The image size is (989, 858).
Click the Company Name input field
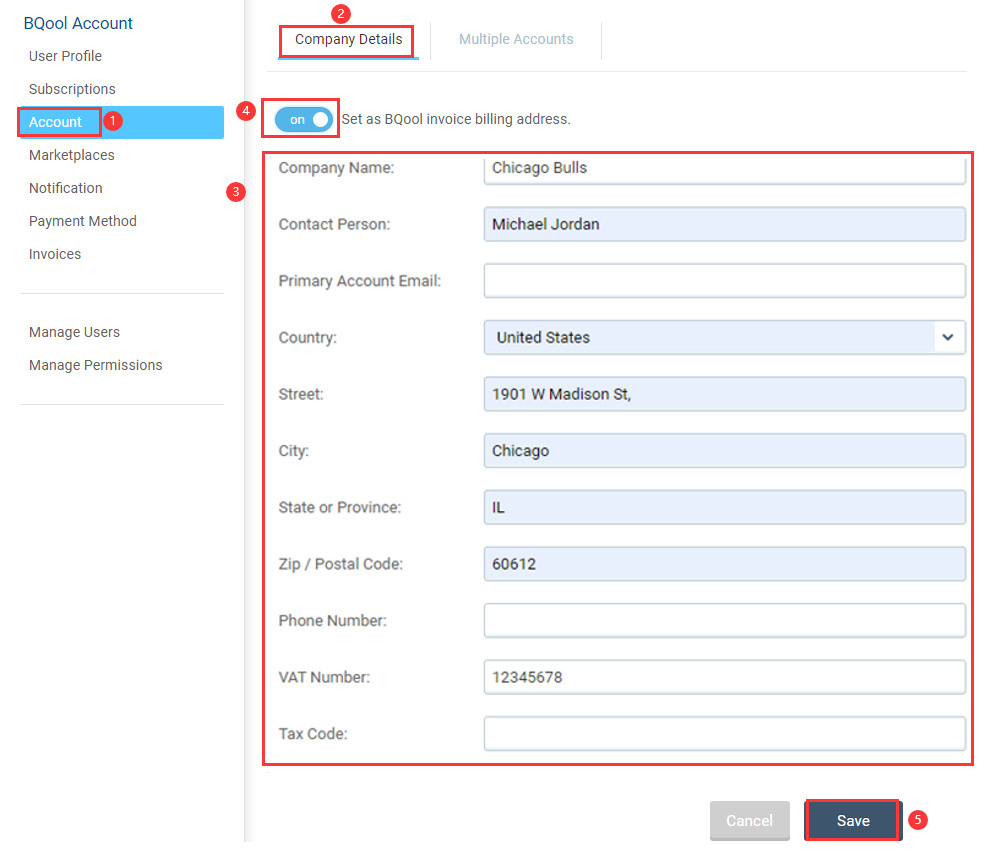coord(724,169)
